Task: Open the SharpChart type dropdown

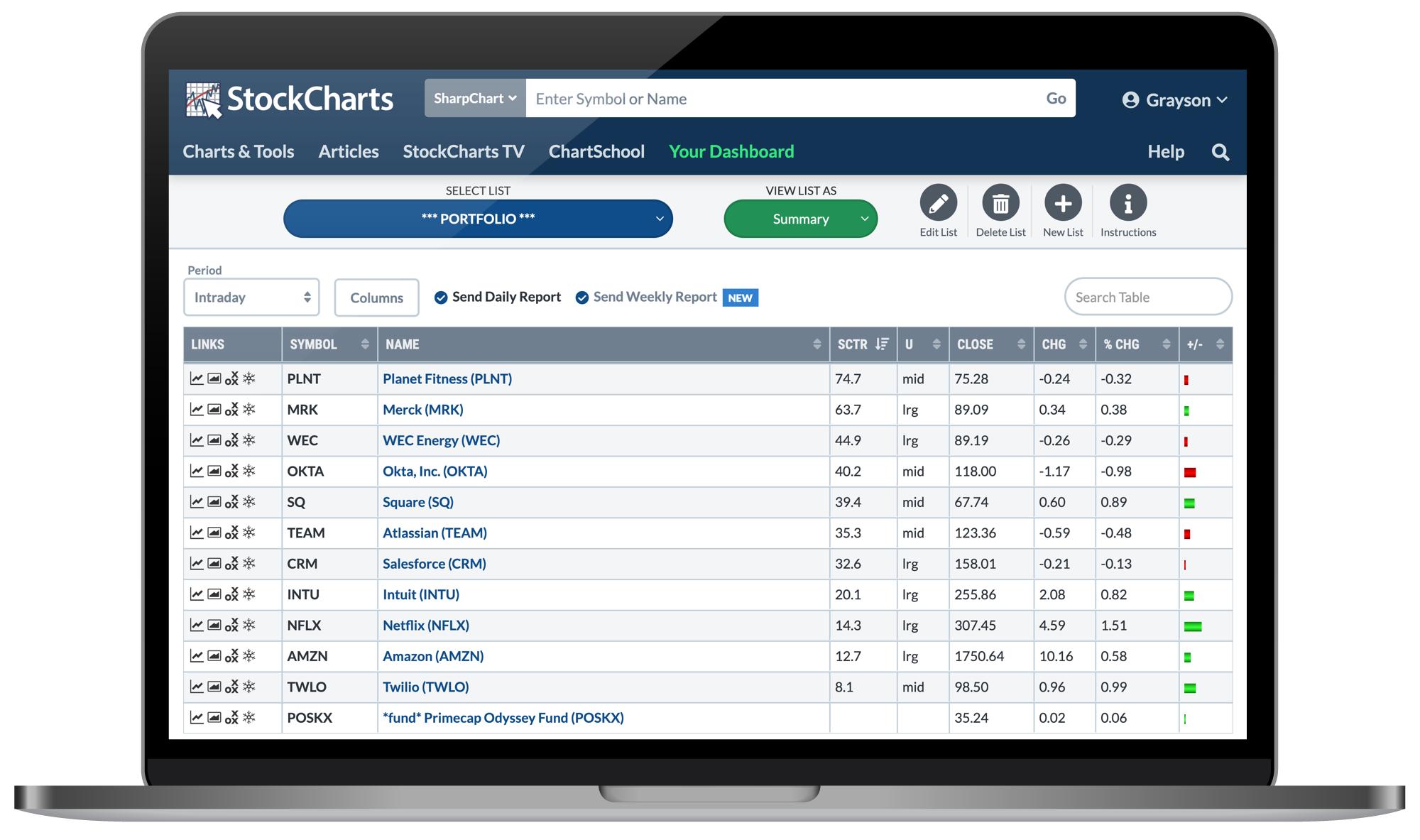Action: [x=475, y=98]
